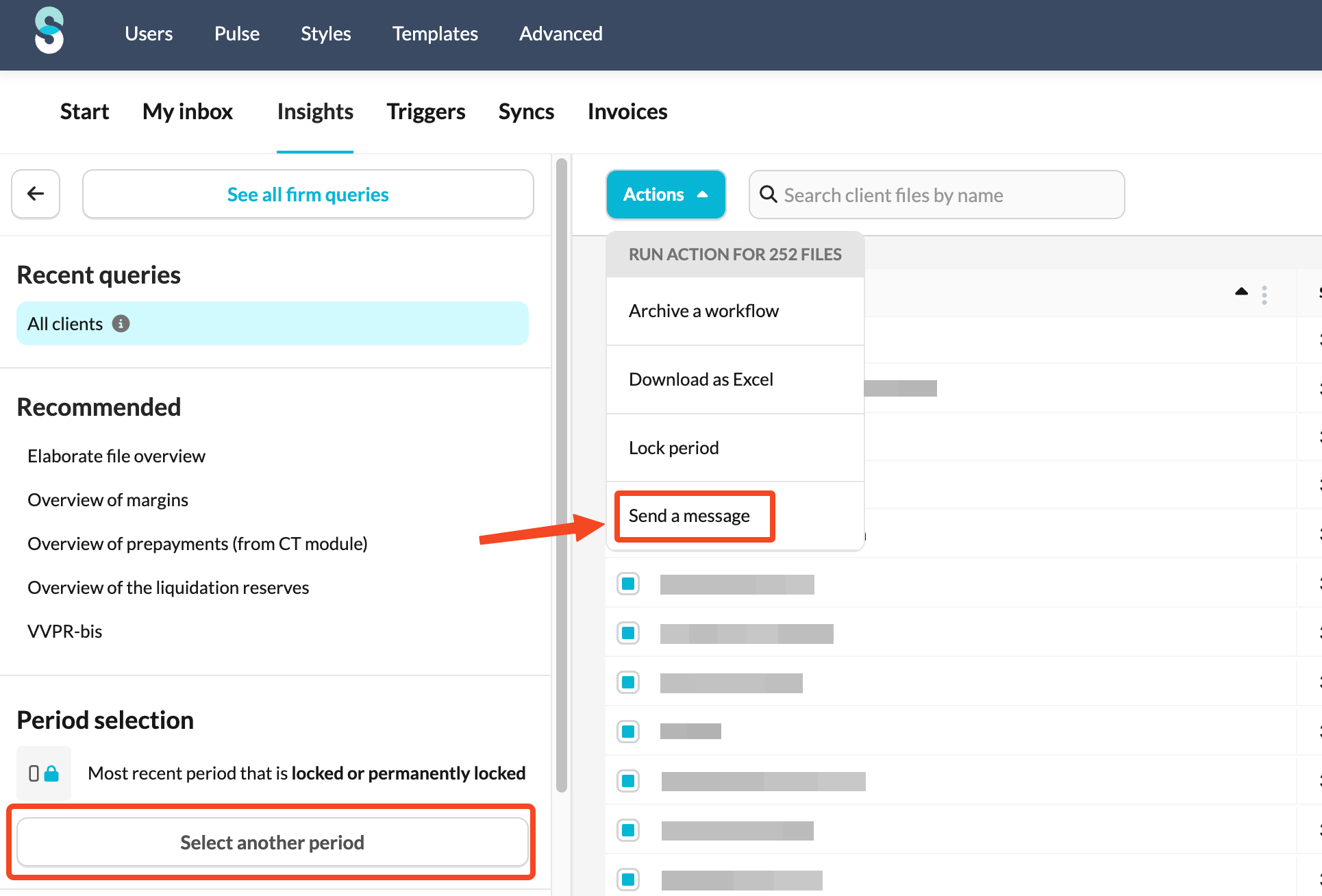Click the locked period padlock icon

click(51, 773)
